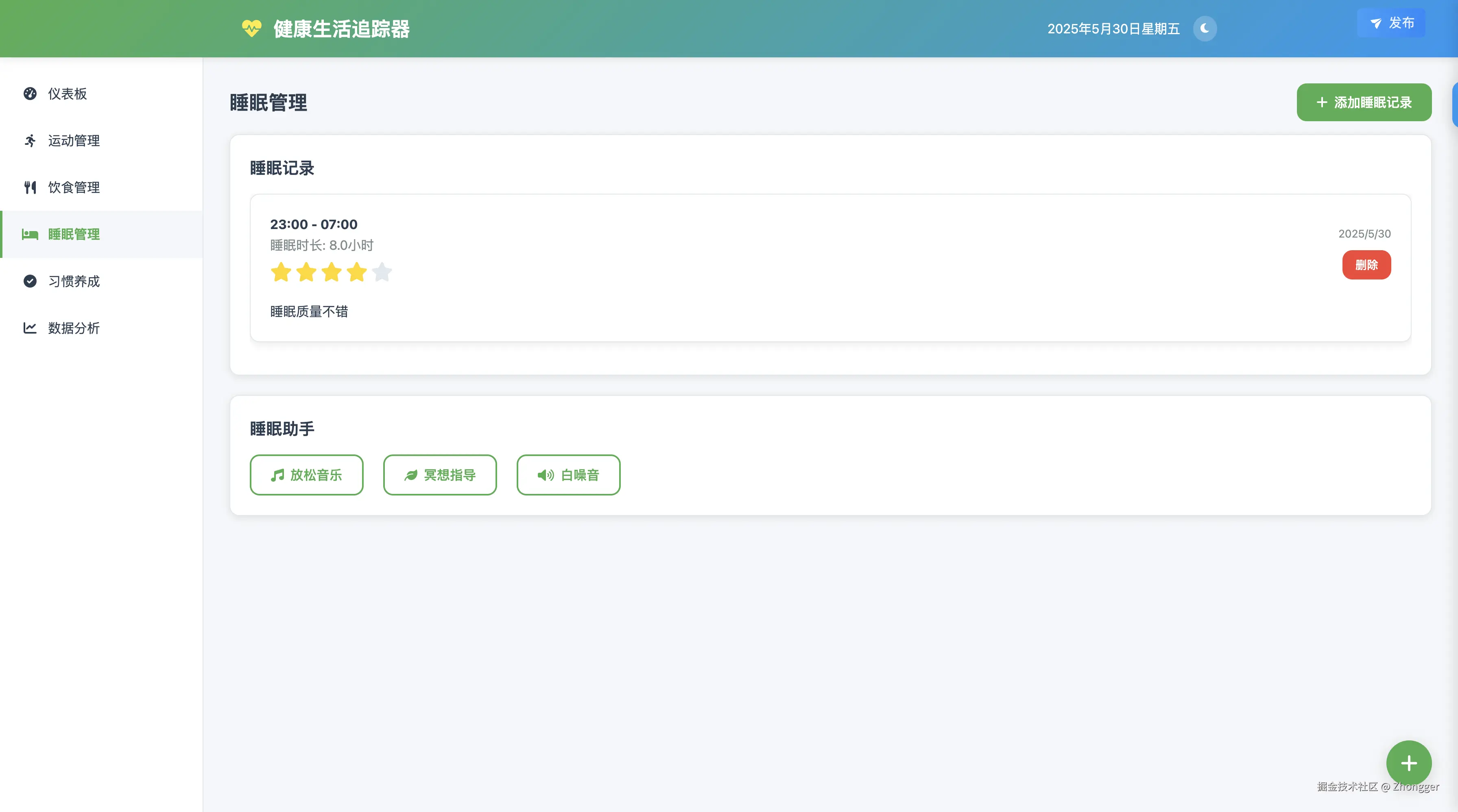The image size is (1458, 812).
Task: Click the 发布 publish button
Action: point(1391,23)
